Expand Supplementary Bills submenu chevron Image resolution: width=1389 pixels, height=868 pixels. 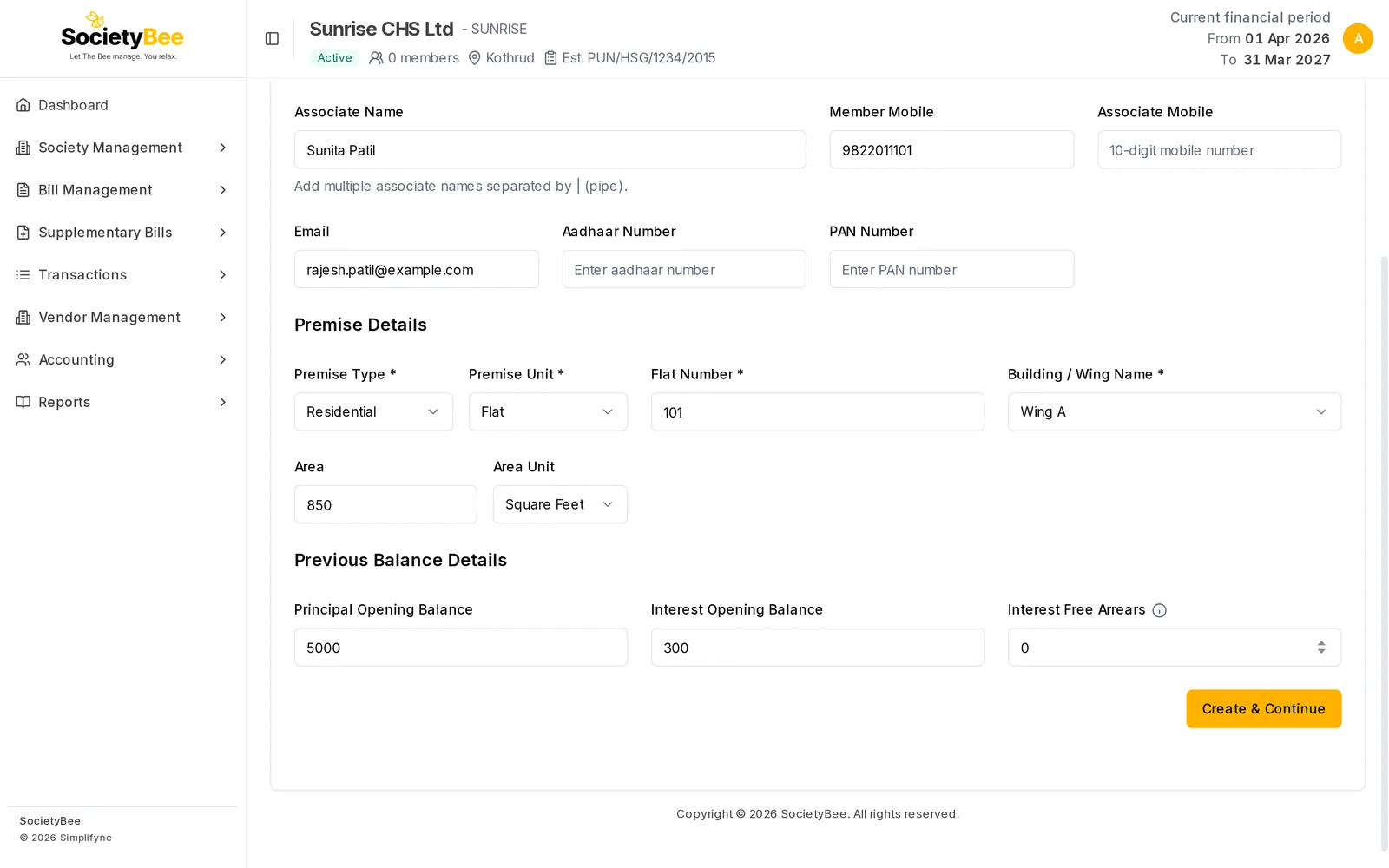point(222,233)
